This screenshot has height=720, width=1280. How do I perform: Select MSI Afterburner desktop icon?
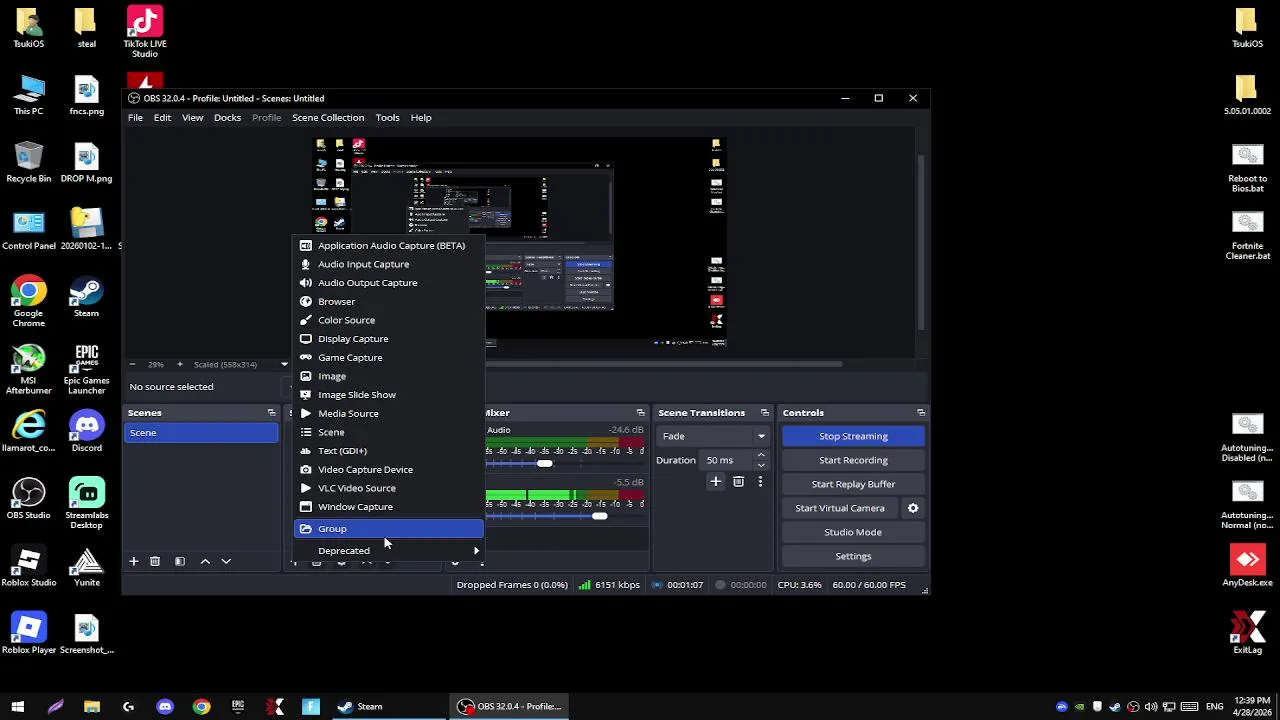pyautogui.click(x=29, y=369)
